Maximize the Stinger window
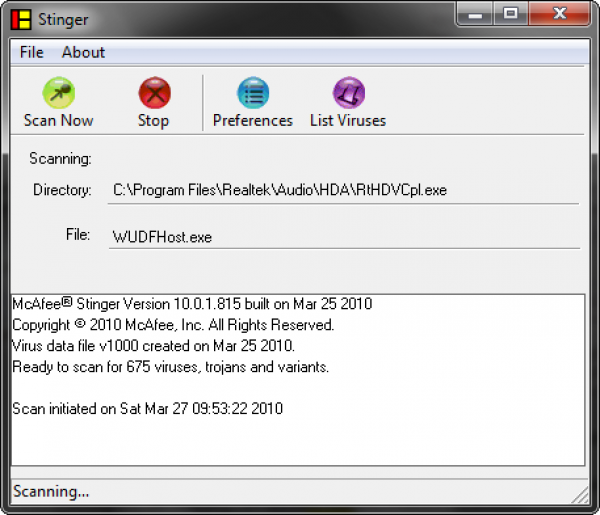Viewport: 600px width, 515px height. (510, 15)
